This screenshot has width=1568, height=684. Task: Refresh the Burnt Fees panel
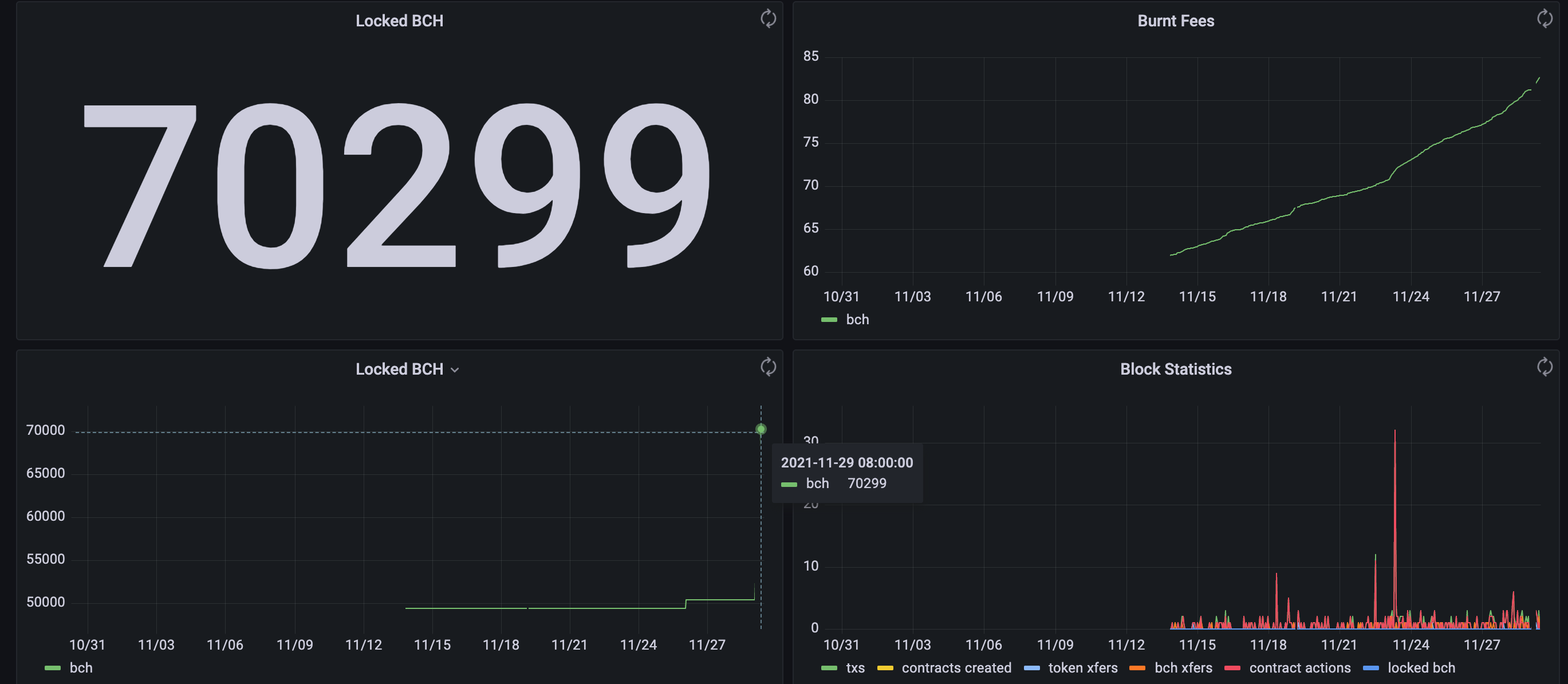click(1545, 18)
